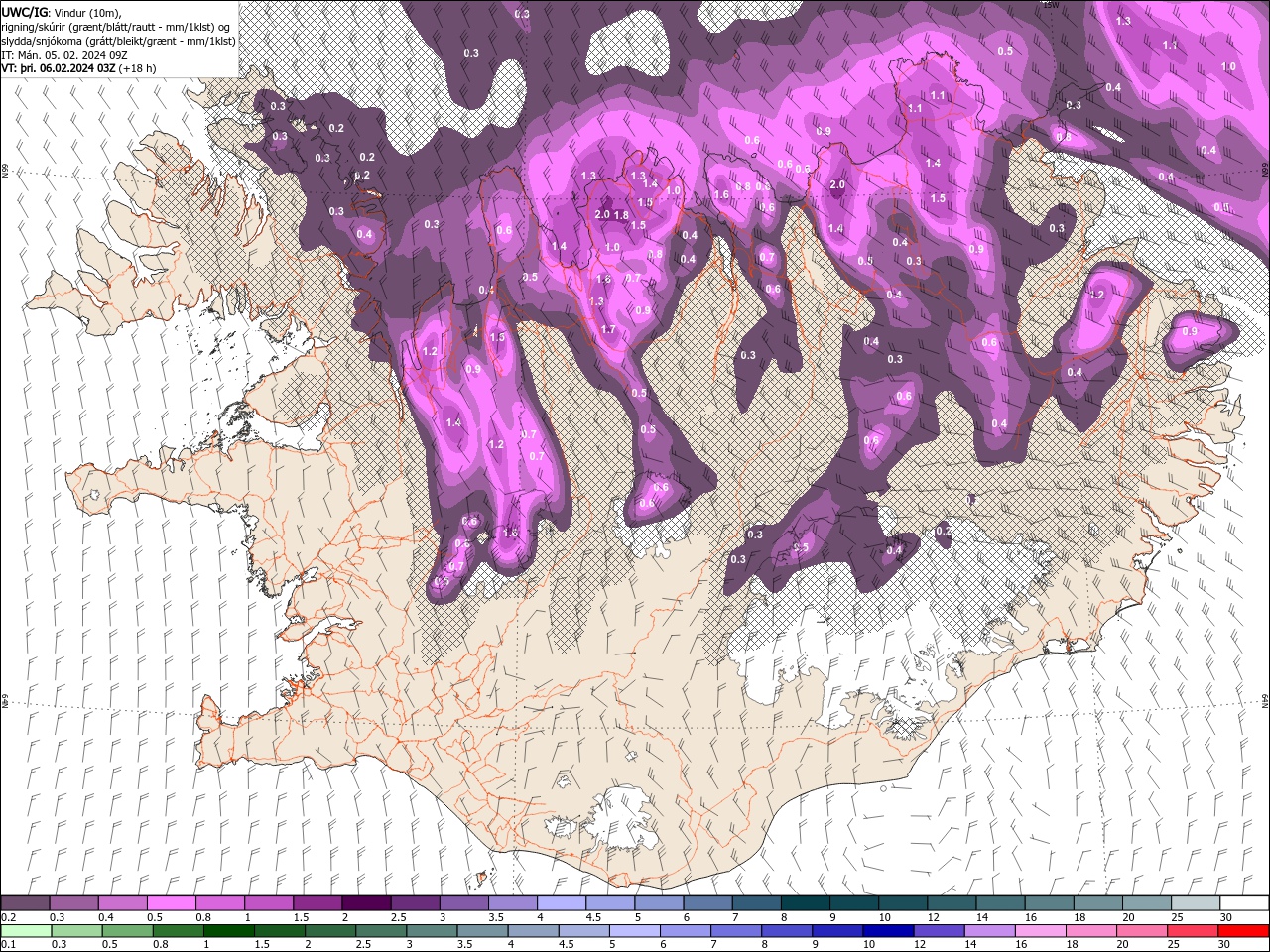The image size is (1270, 952).
Task: Click the deep blue lower swatch between 10 and 12
Action: click(x=889, y=931)
